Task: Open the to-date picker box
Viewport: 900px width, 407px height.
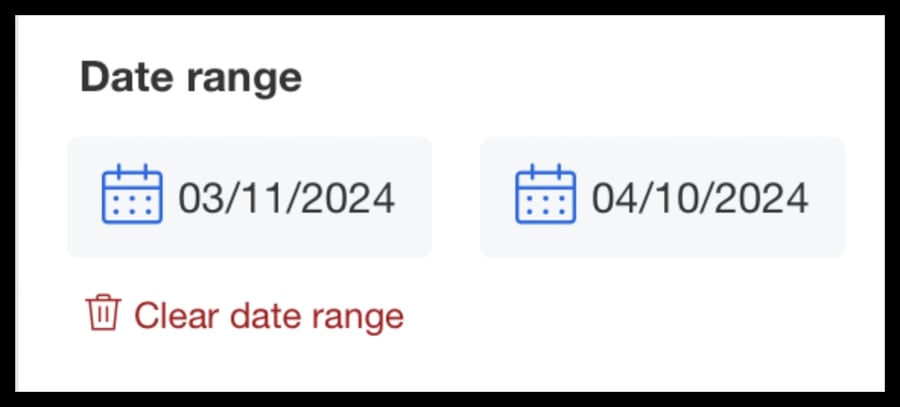Action: [662, 198]
